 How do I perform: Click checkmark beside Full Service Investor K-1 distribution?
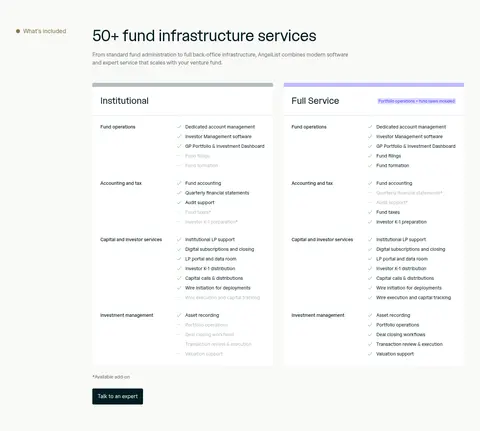click(x=370, y=269)
